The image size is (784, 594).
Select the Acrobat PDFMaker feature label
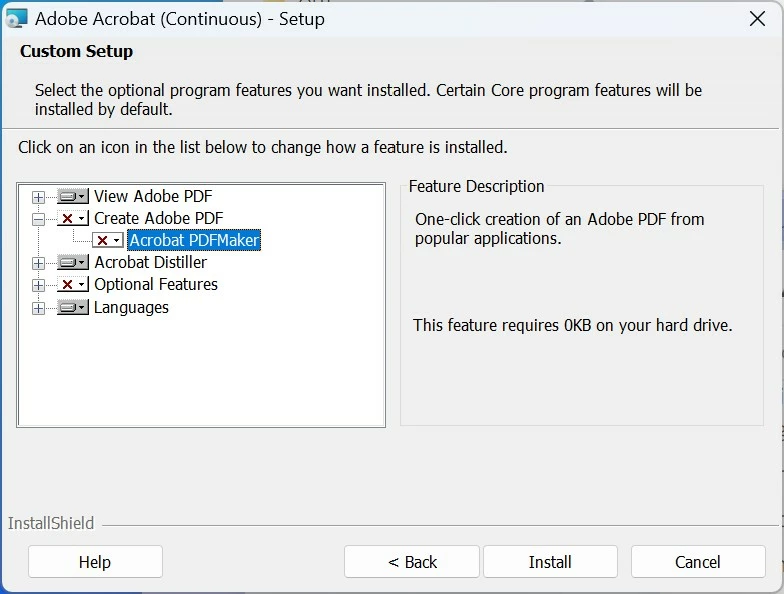click(194, 240)
